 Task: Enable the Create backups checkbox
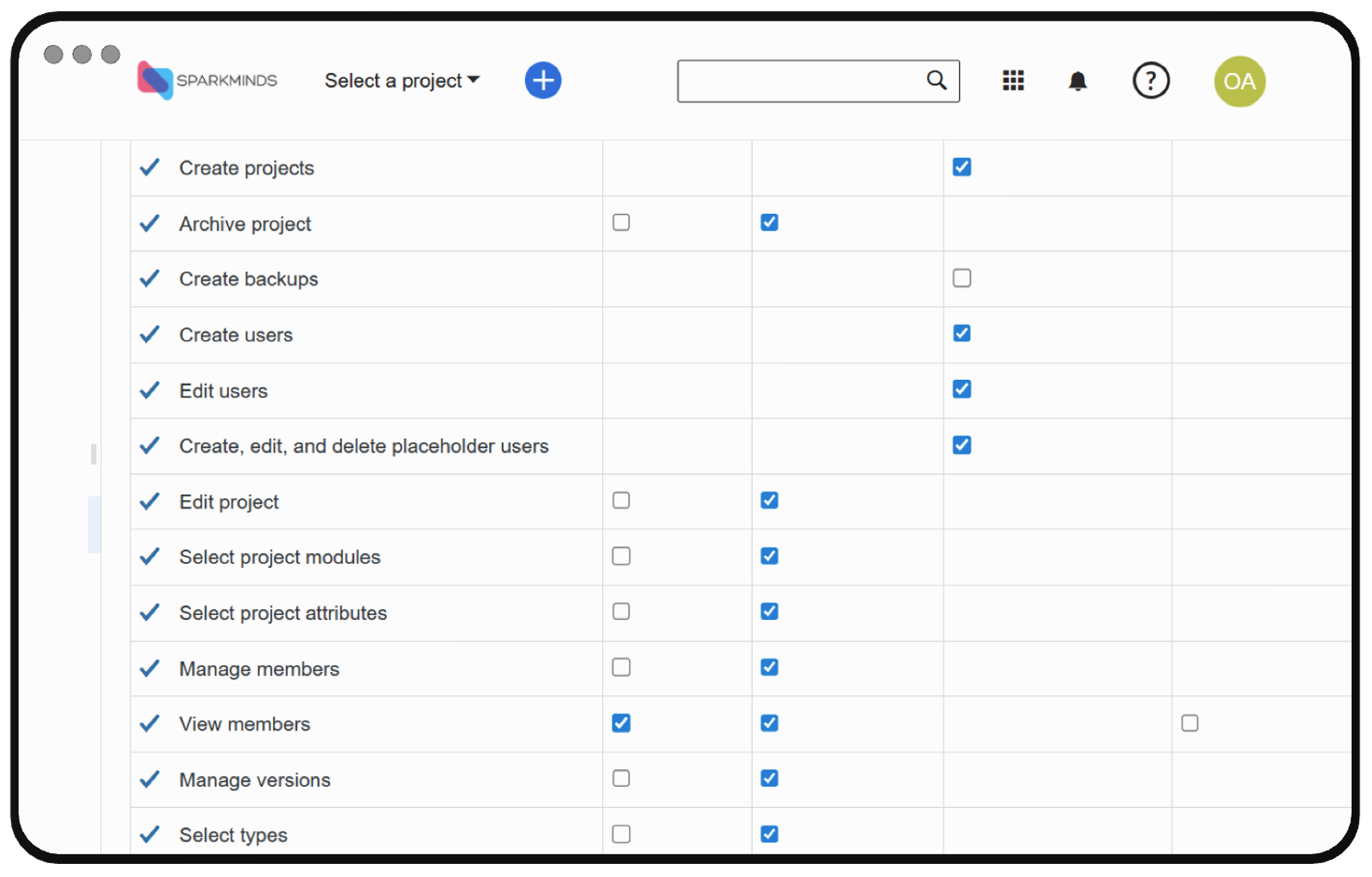point(961,278)
